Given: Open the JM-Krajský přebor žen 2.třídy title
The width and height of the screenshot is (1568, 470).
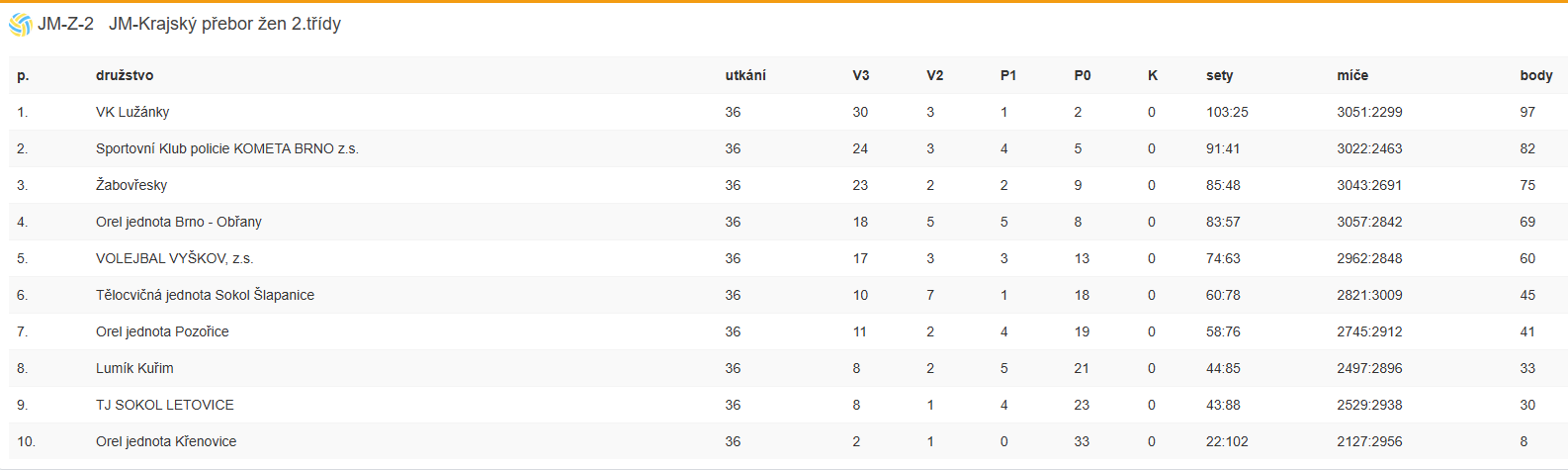Looking at the screenshot, I should 224,24.
